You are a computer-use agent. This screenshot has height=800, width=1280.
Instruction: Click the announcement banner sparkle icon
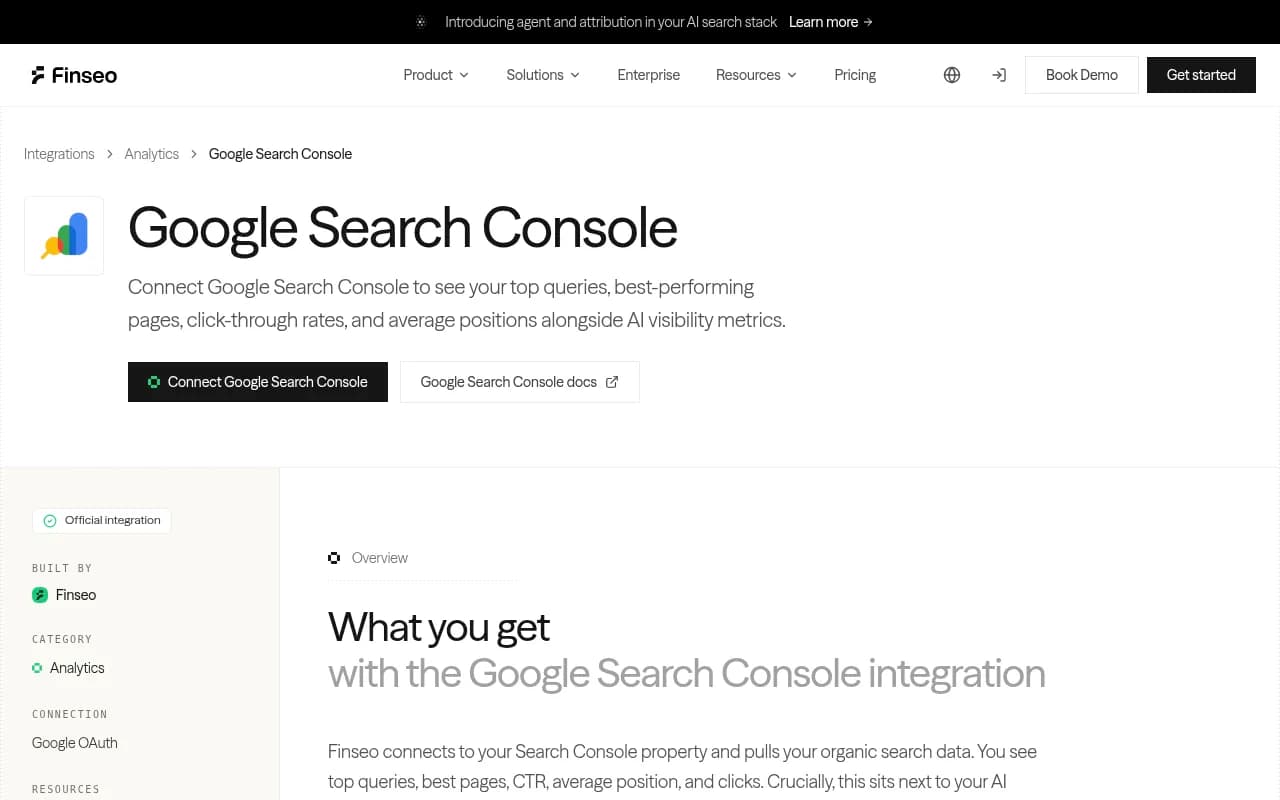(421, 22)
